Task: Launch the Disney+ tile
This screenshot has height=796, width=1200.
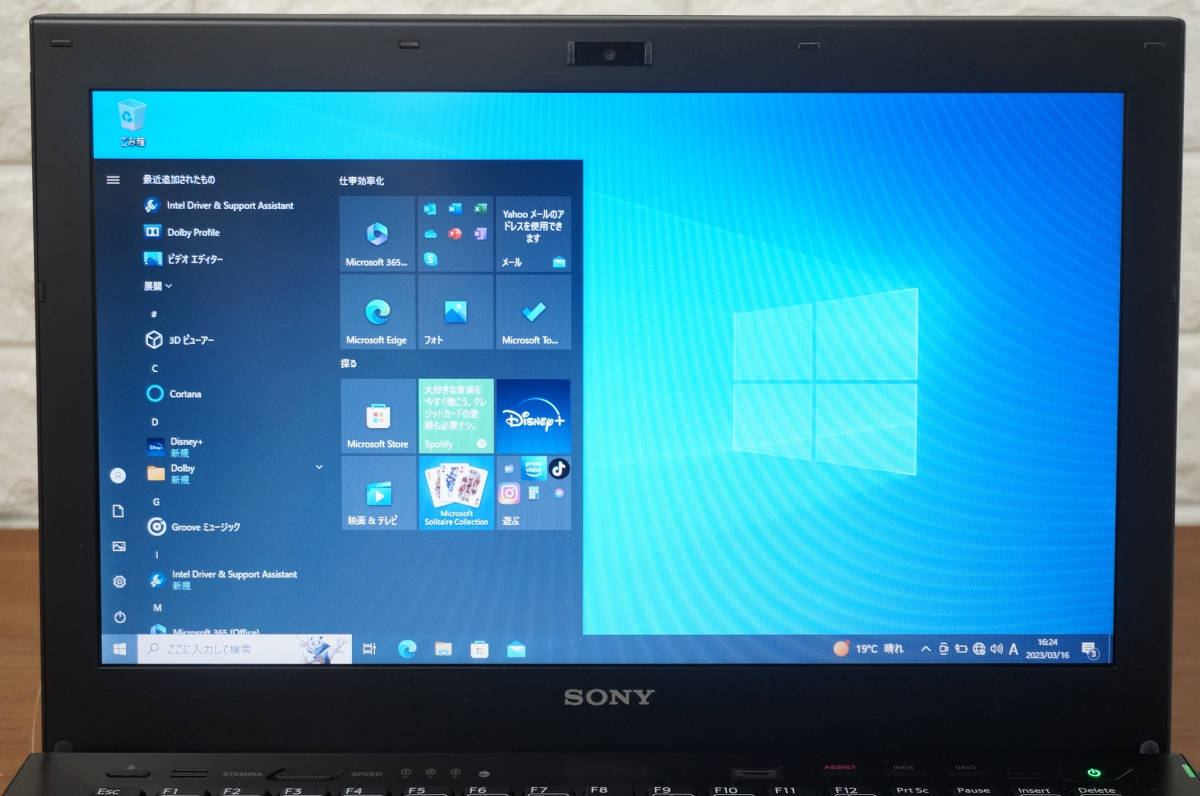Action: tap(533, 416)
